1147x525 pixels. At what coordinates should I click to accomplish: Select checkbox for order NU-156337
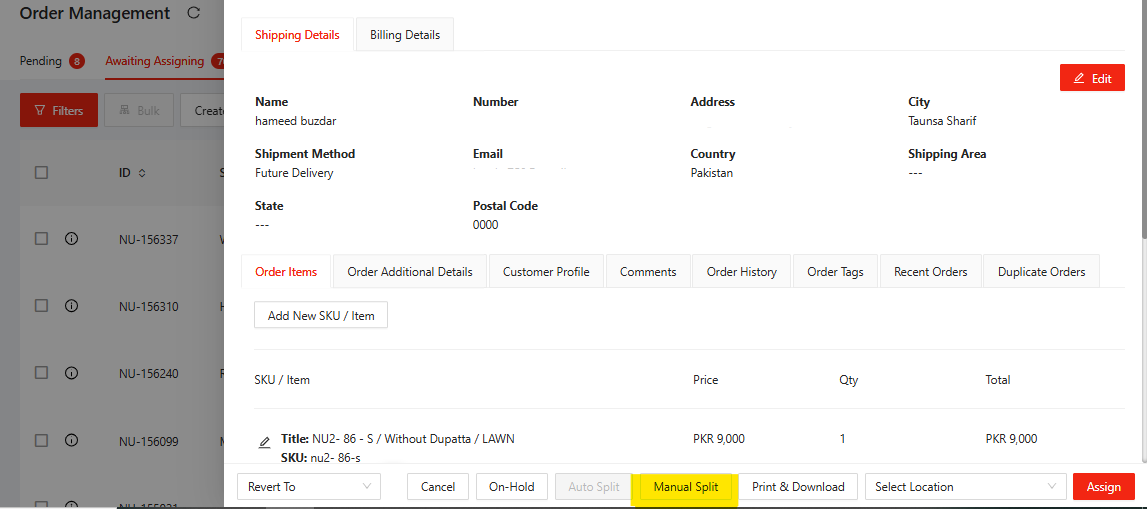tap(41, 239)
